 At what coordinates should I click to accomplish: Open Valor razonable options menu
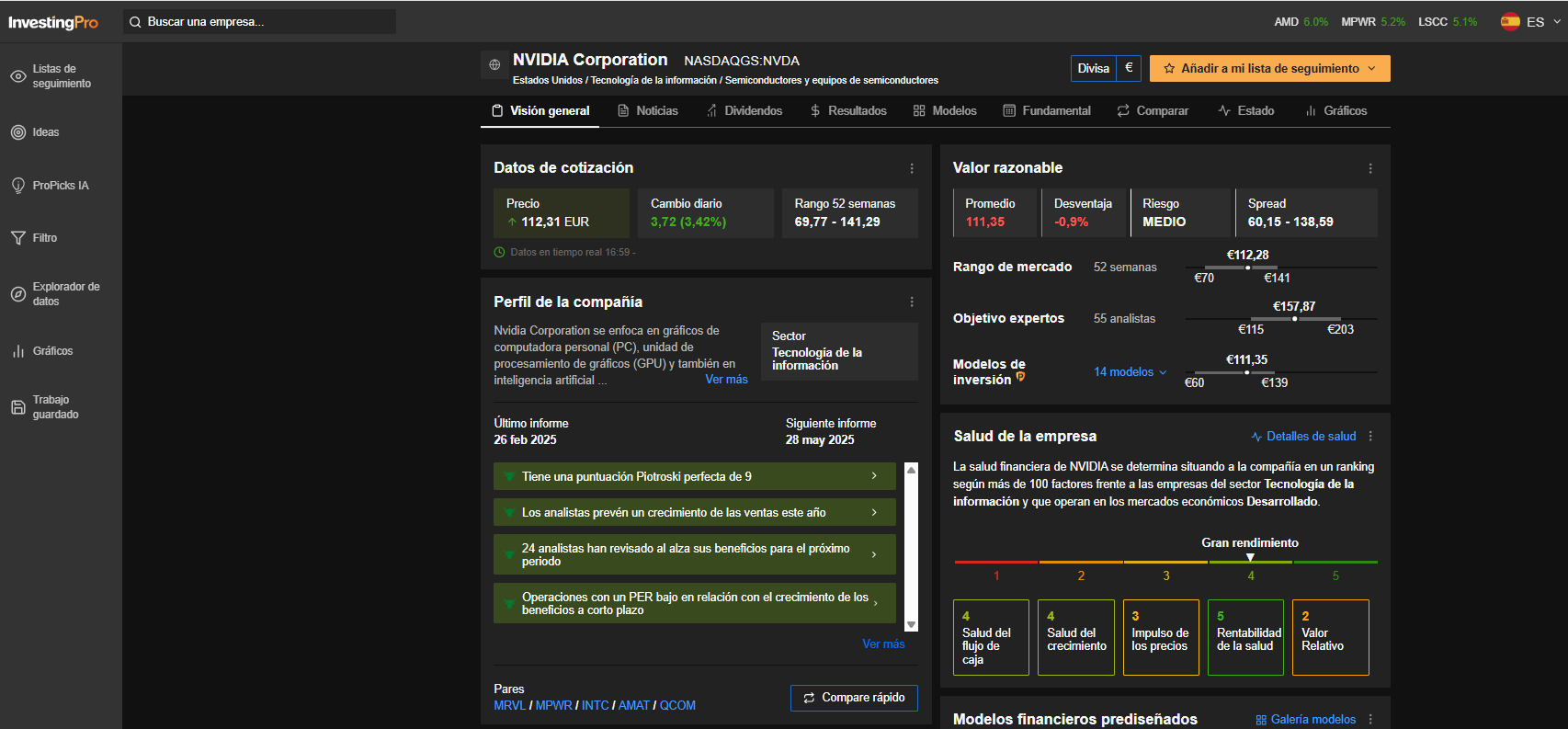(x=1370, y=168)
